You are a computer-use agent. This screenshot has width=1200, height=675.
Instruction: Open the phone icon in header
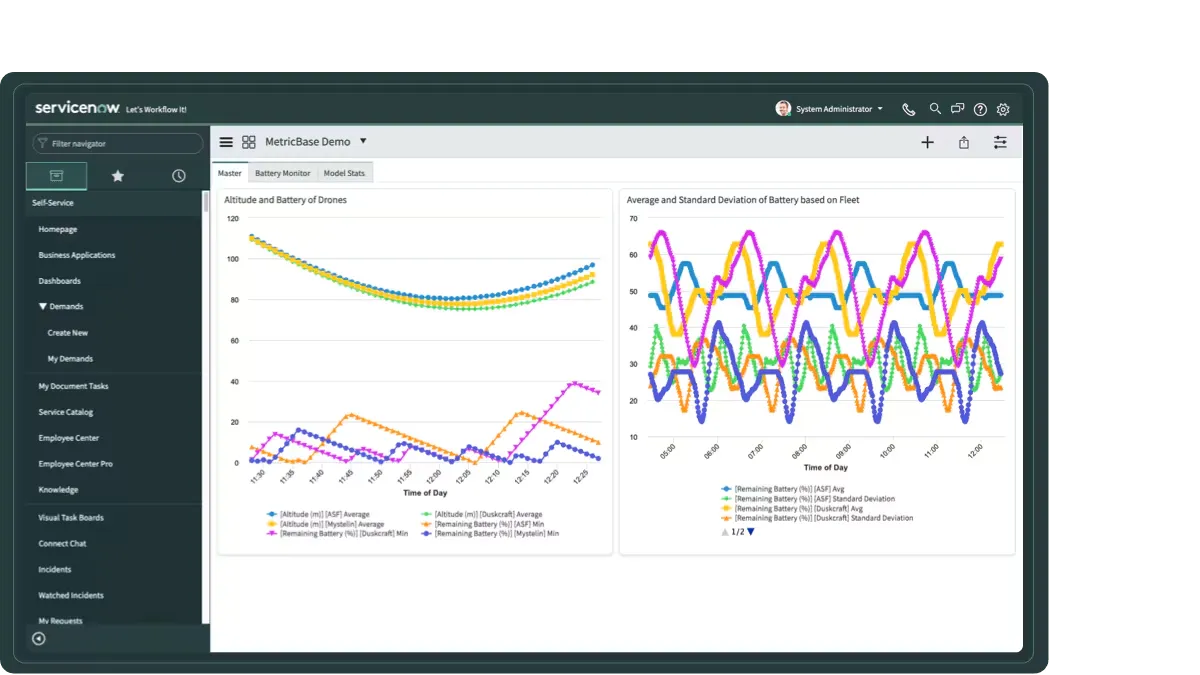(908, 109)
